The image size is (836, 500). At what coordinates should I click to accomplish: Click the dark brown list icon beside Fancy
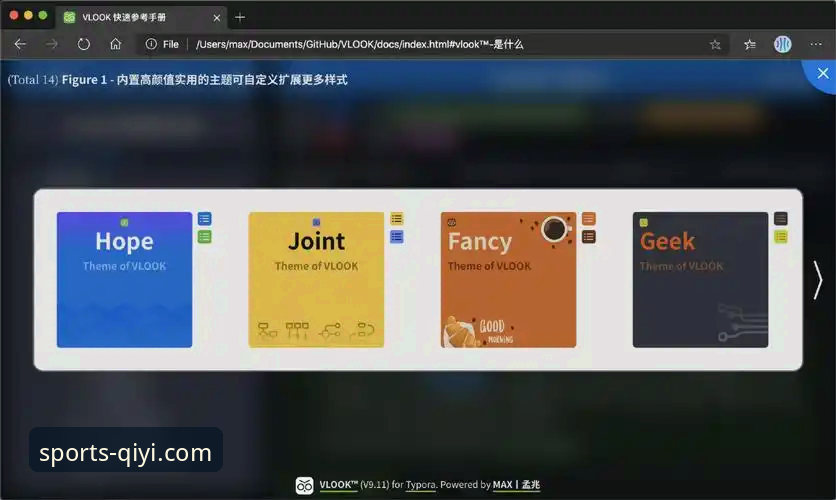pos(588,237)
